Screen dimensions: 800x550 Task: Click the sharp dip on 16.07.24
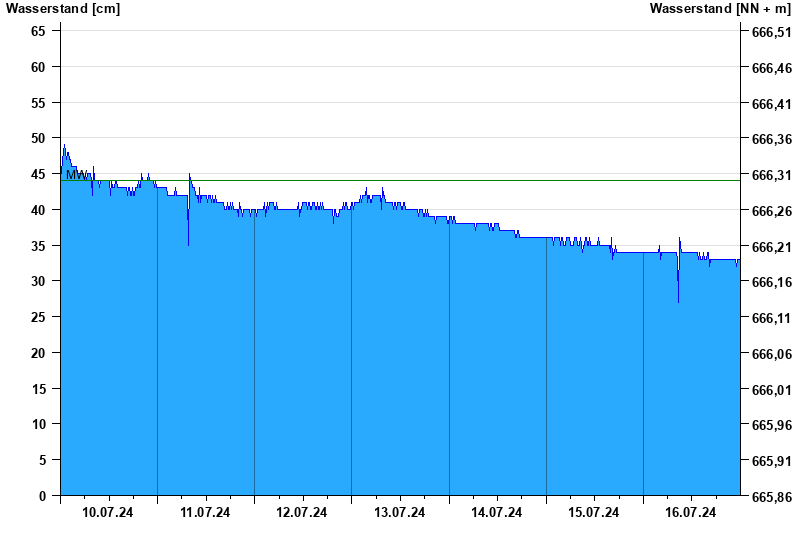678,288
